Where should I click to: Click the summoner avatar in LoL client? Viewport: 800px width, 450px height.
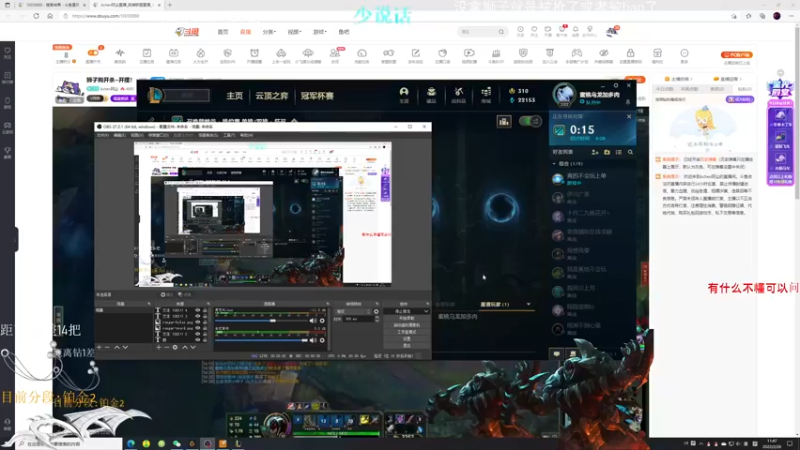(564, 94)
